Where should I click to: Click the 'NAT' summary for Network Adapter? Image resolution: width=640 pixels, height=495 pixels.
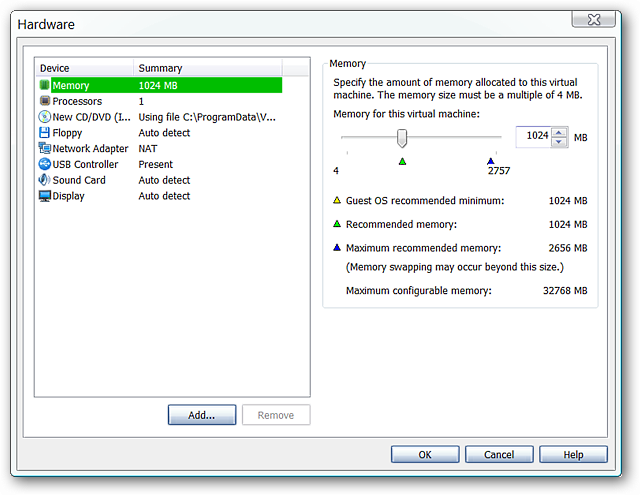148,149
